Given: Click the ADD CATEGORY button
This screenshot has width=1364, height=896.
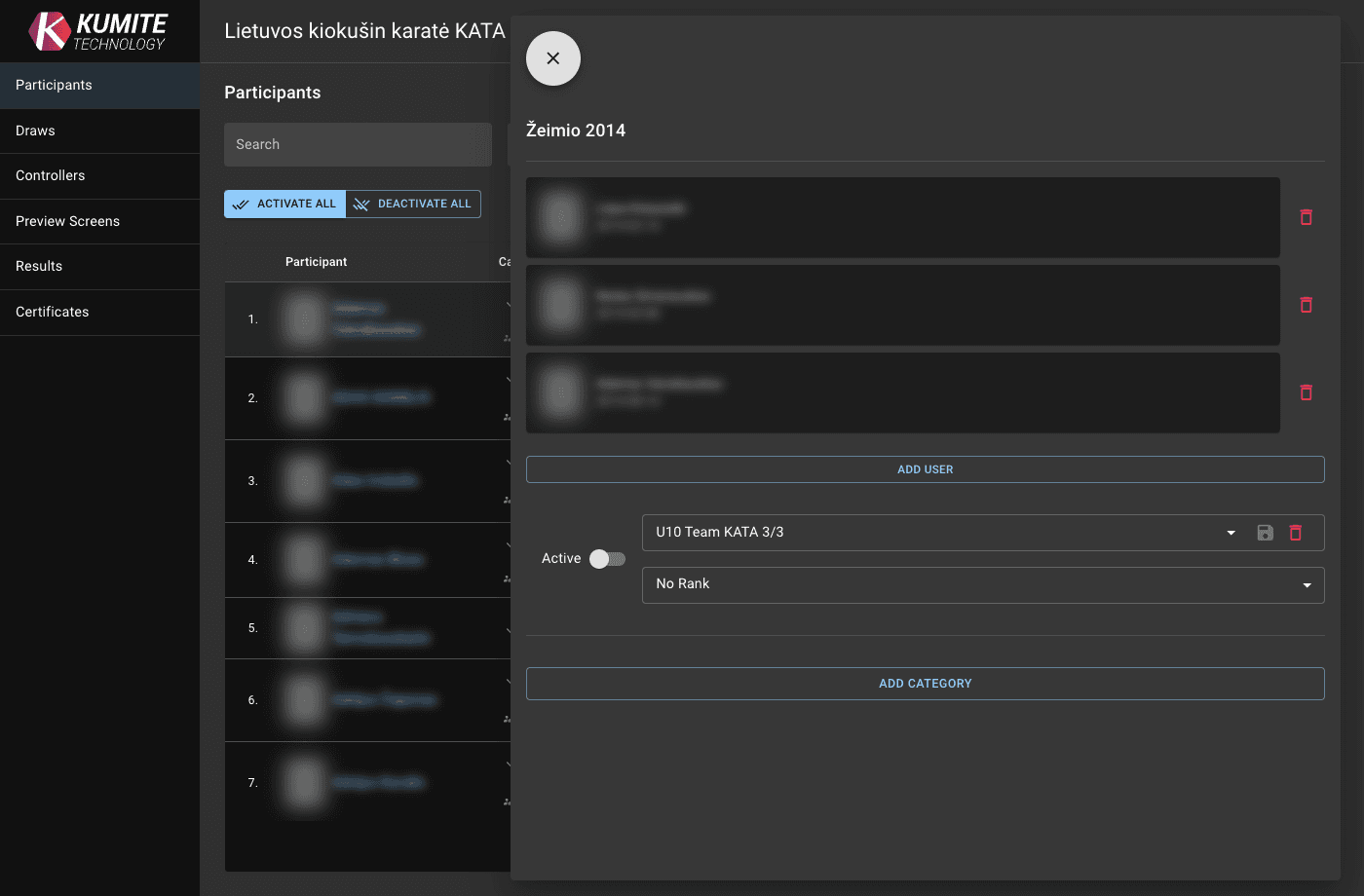Looking at the screenshot, I should tap(925, 683).
